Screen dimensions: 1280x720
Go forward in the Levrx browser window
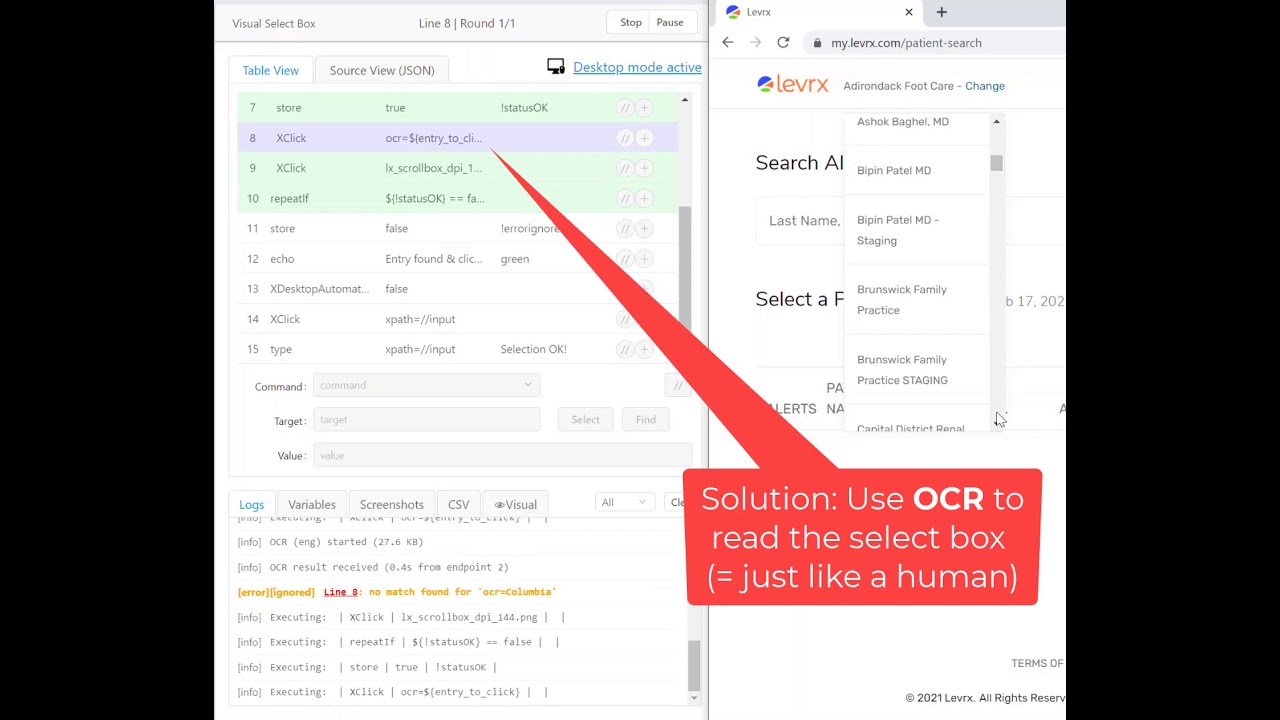click(755, 42)
